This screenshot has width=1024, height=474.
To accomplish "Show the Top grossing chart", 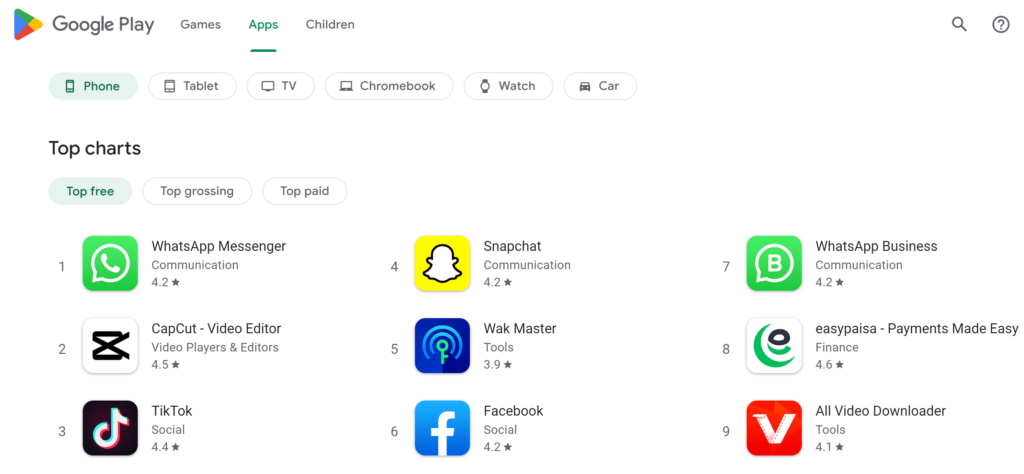I will [x=197, y=191].
